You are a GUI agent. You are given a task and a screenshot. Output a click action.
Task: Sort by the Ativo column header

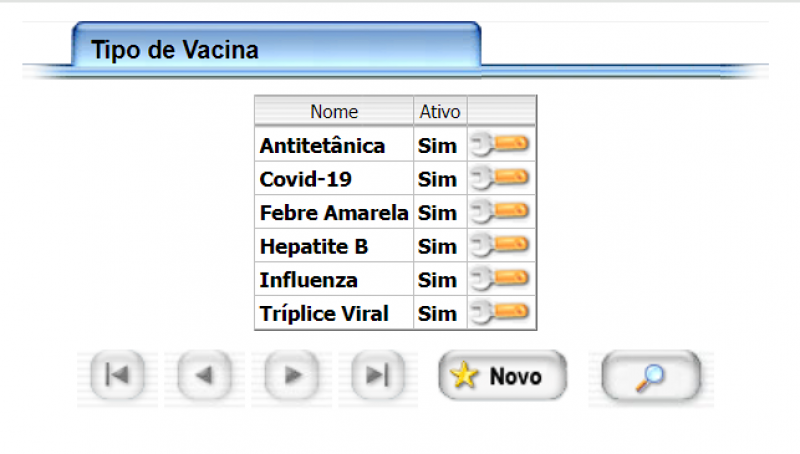point(439,111)
